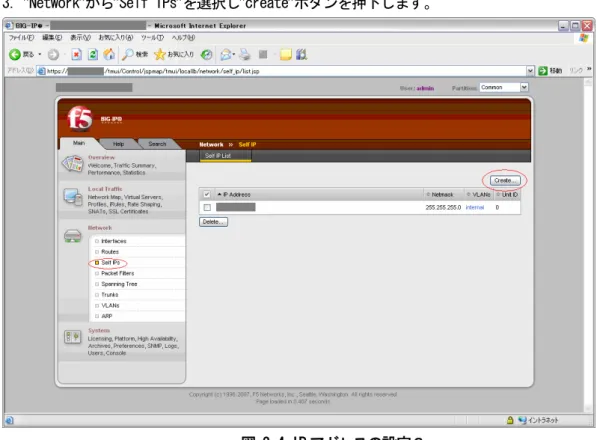Open the address bar URL dropdown arrow
Screen dimensions: 597x440
(530, 71)
